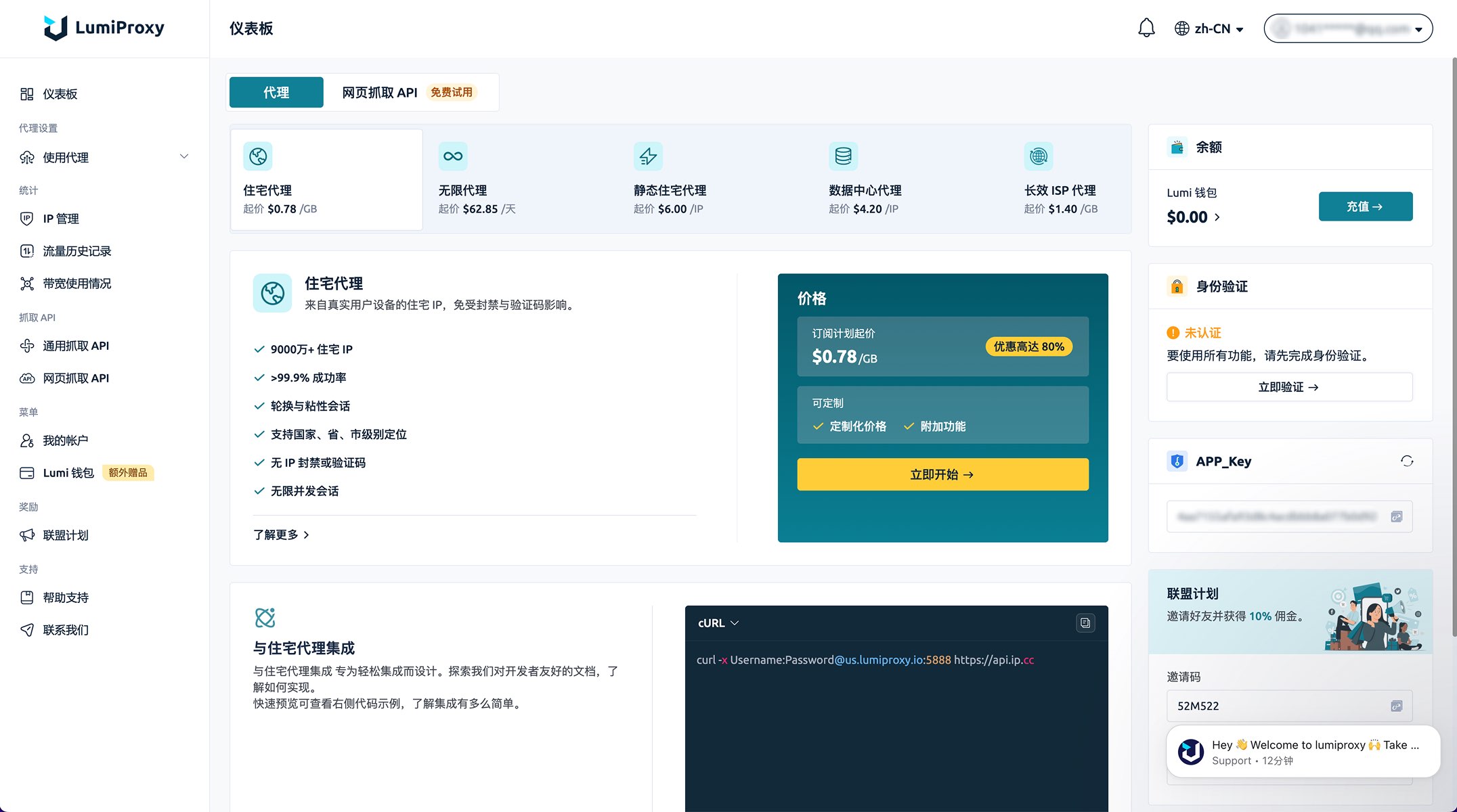Click the 优惠高达 80% badge
The width and height of the screenshot is (1457, 812).
[1028, 346]
